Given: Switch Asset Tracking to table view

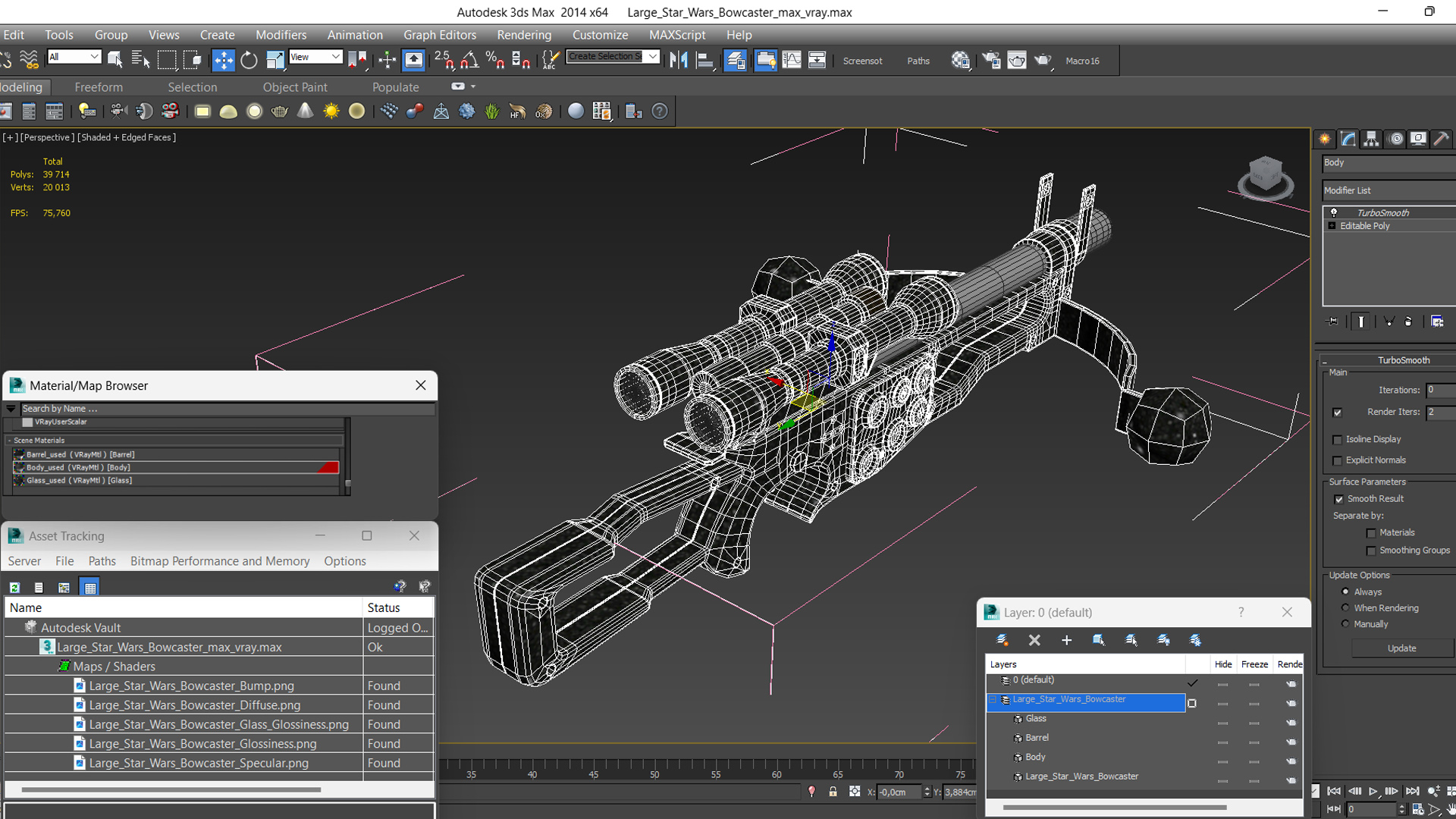Looking at the screenshot, I should (x=89, y=587).
